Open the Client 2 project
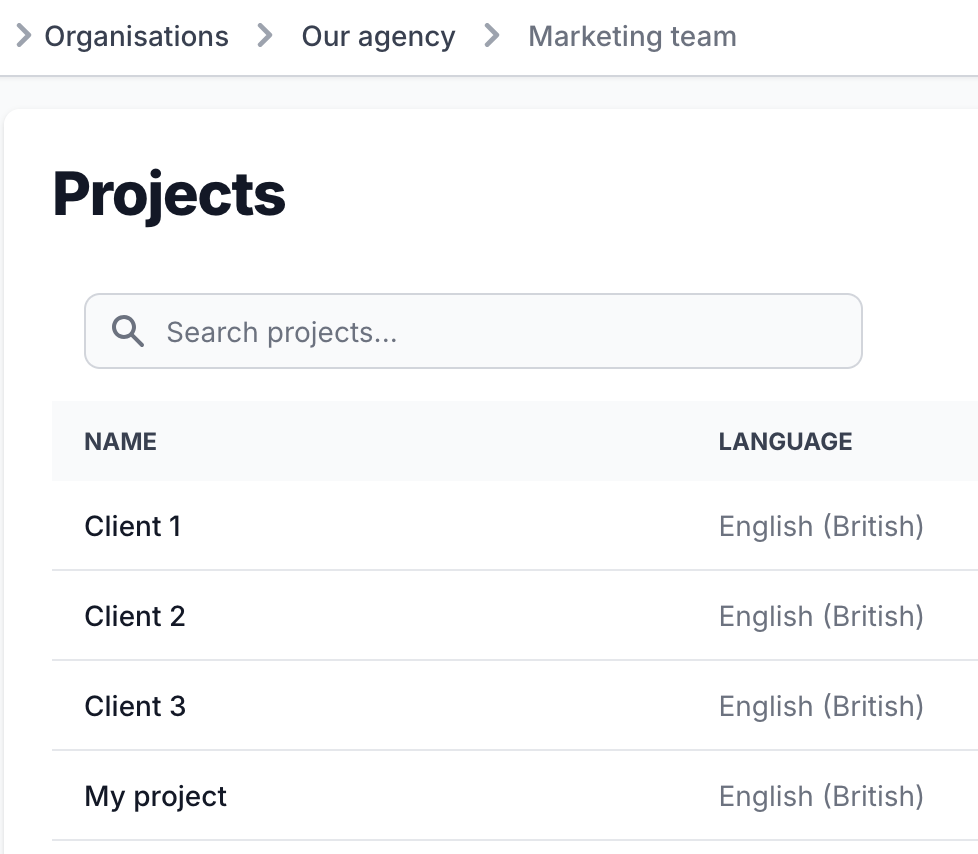Screen dimensions: 978x854 pyautogui.click(x=135, y=616)
